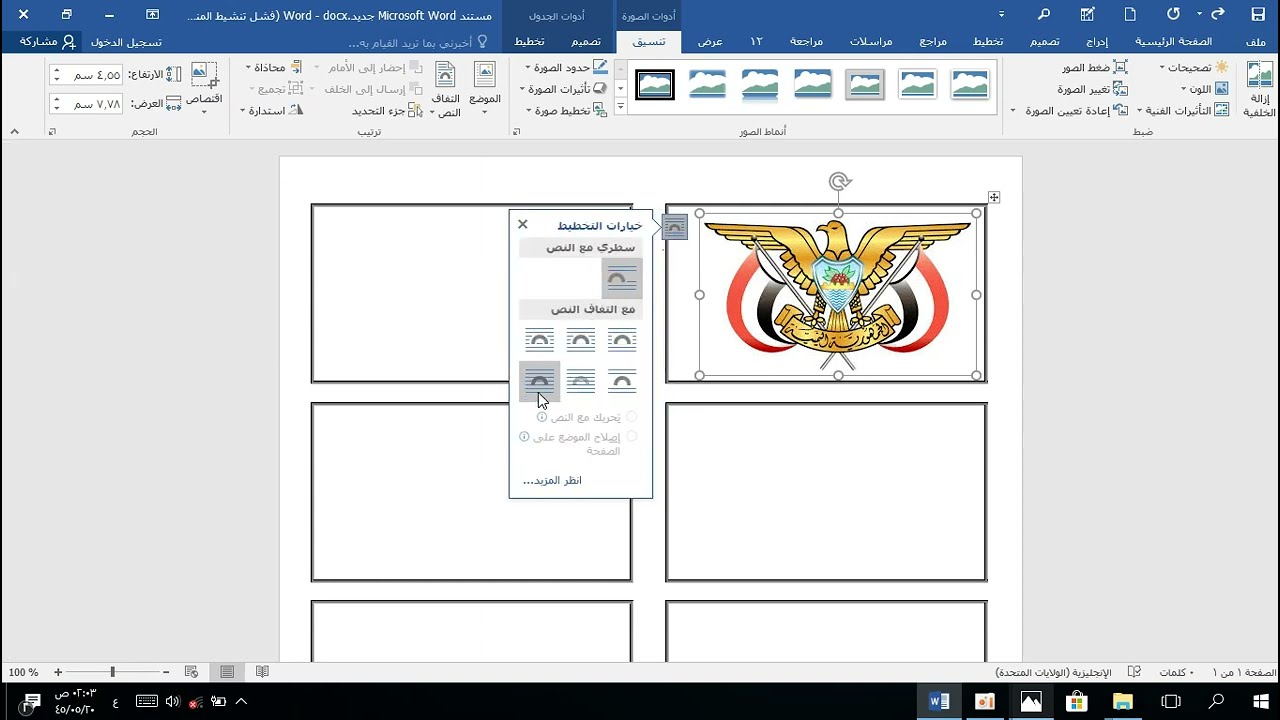Switch to the Insert (إدراج) tab
This screenshot has width=1280, height=720.
[x=1097, y=42]
